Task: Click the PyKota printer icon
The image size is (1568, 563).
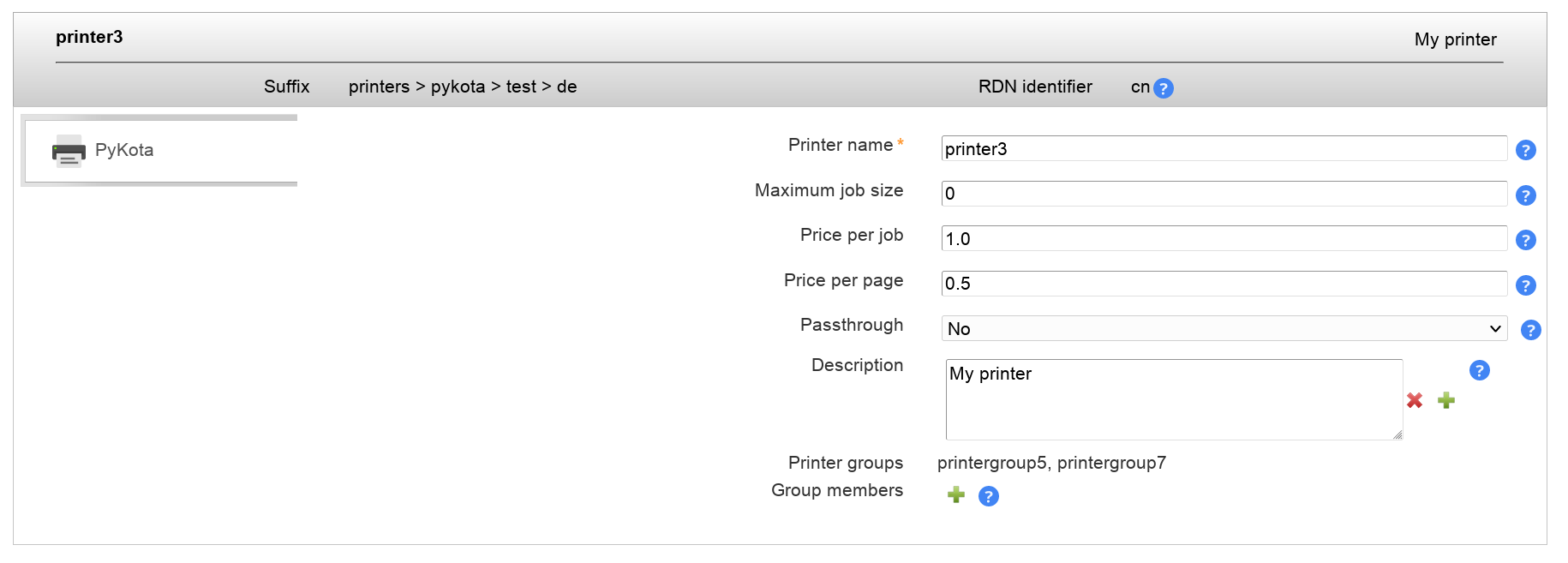Action: click(69, 151)
